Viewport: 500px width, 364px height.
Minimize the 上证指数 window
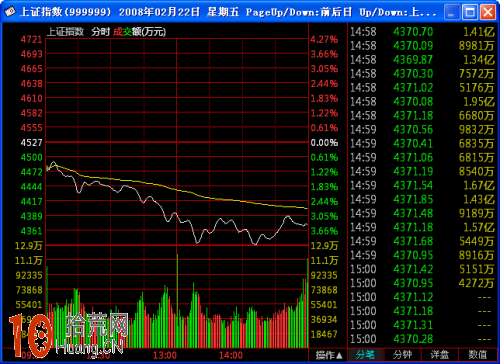[x=452, y=12]
